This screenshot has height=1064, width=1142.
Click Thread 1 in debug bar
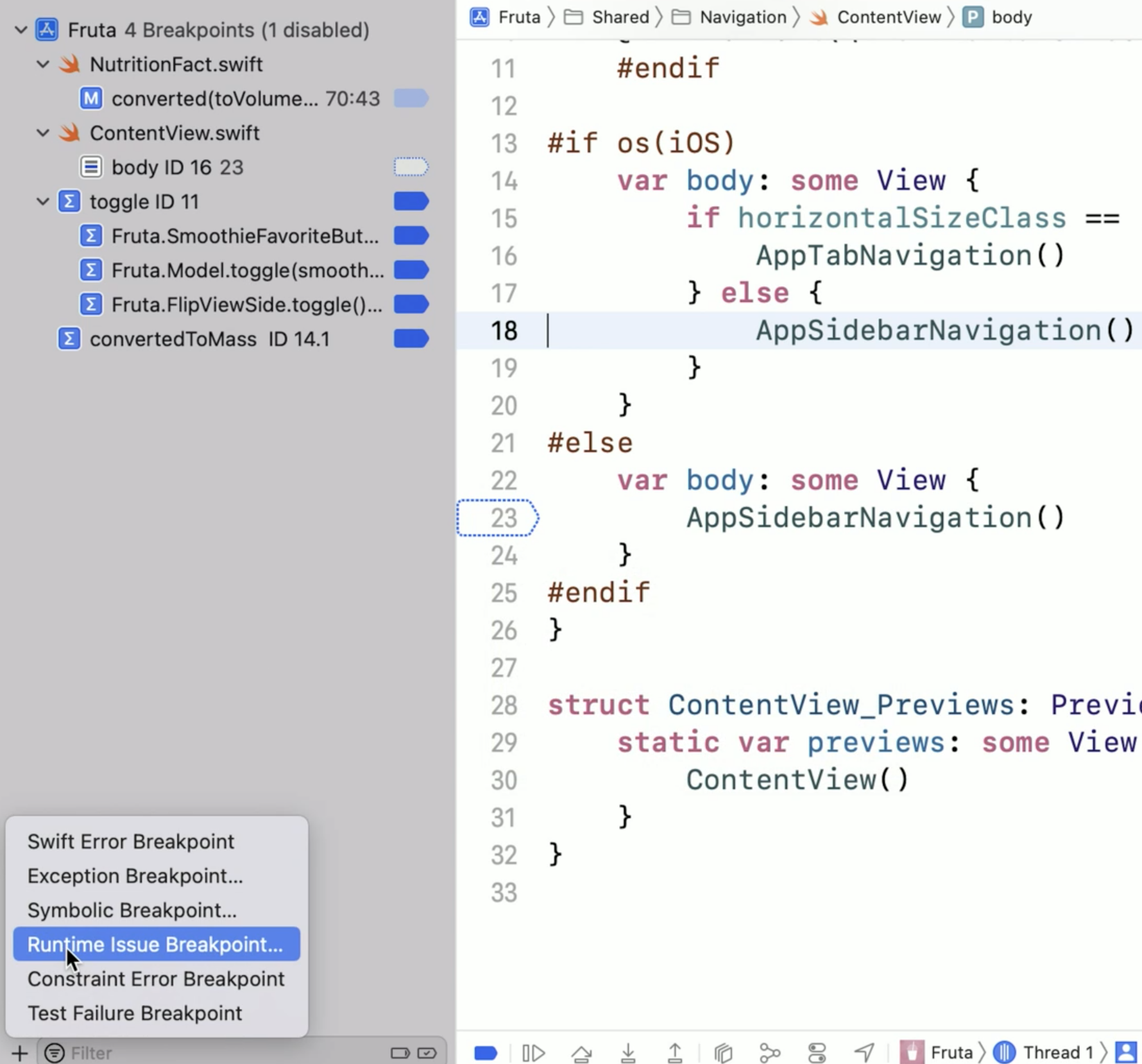(x=1043, y=1053)
